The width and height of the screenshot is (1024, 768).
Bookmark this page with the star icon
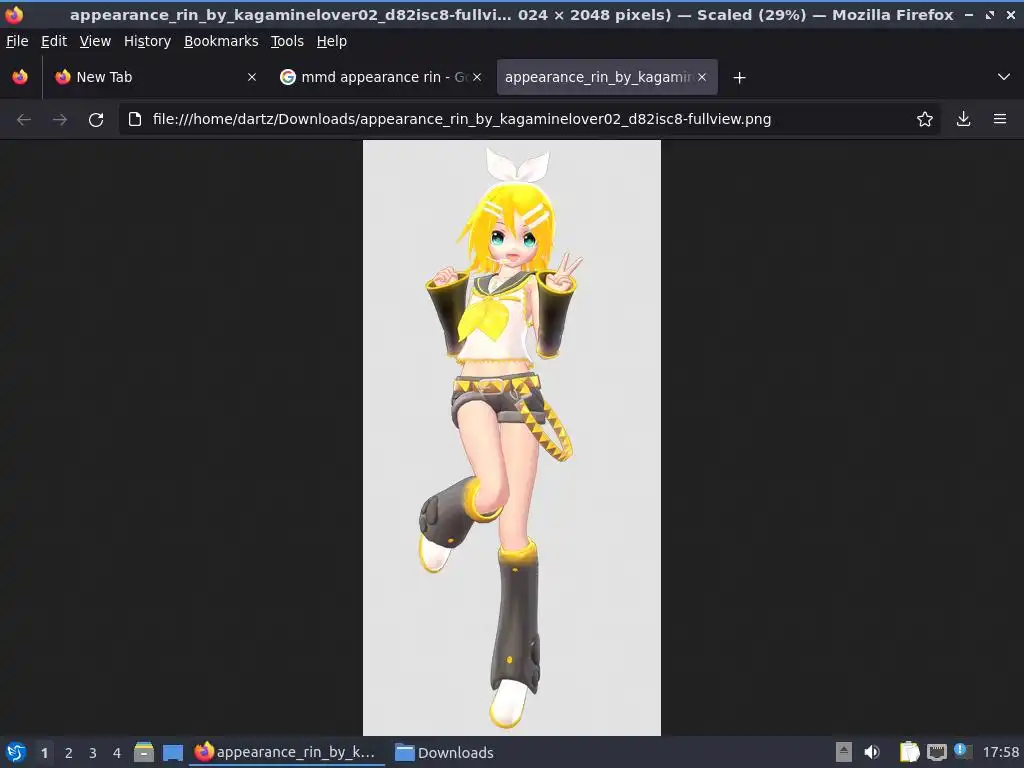click(x=925, y=119)
